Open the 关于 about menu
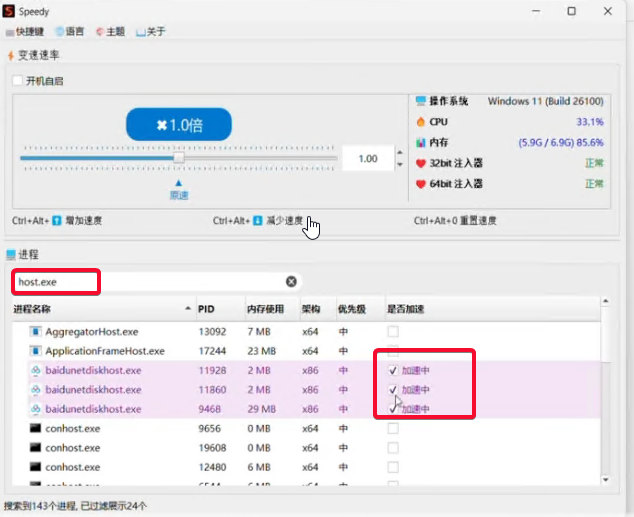The width and height of the screenshot is (634, 517). (x=151, y=32)
